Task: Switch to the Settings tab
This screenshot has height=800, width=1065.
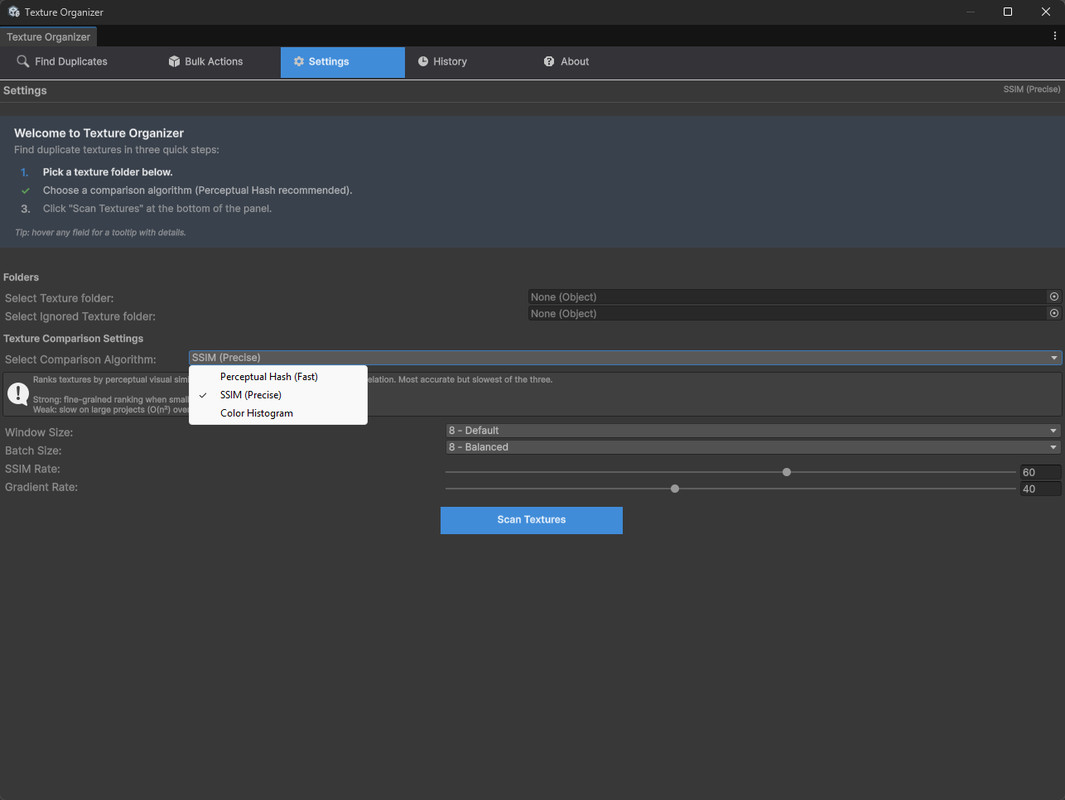Action: tap(342, 62)
